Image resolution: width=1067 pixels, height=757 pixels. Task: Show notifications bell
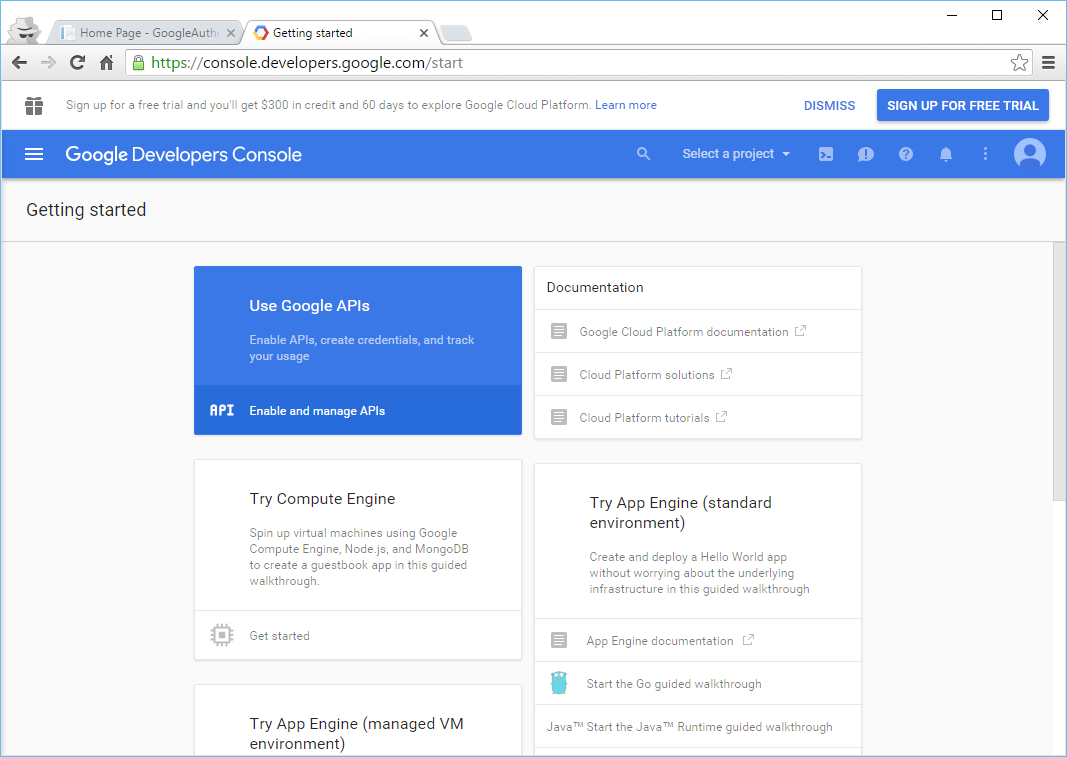pyautogui.click(x=946, y=155)
